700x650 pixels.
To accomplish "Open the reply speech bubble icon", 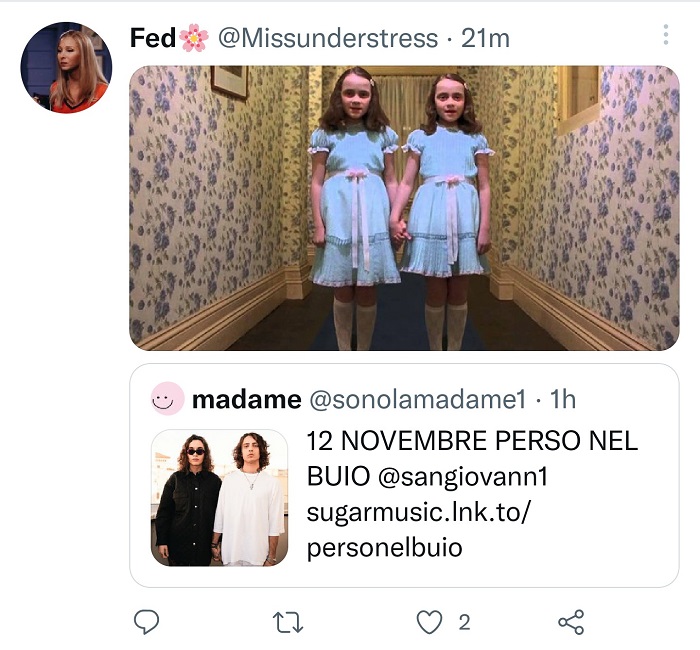I will [146, 622].
